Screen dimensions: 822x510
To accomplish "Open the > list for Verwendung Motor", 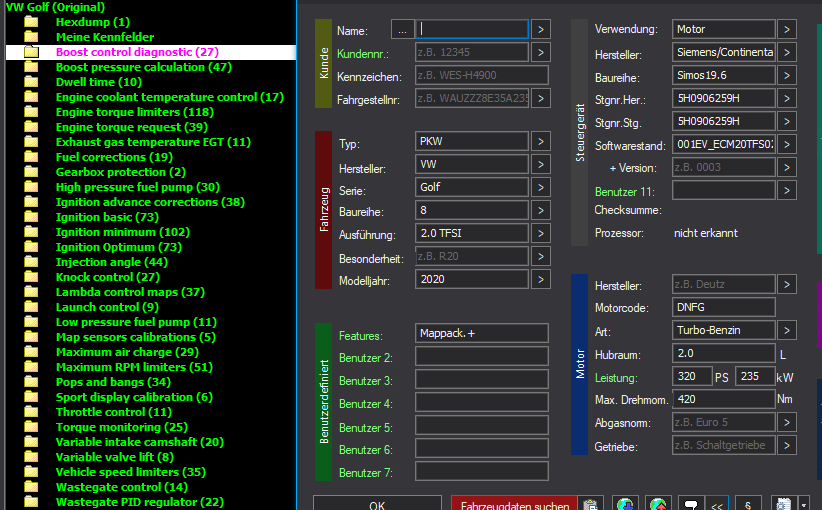I will click(x=787, y=29).
